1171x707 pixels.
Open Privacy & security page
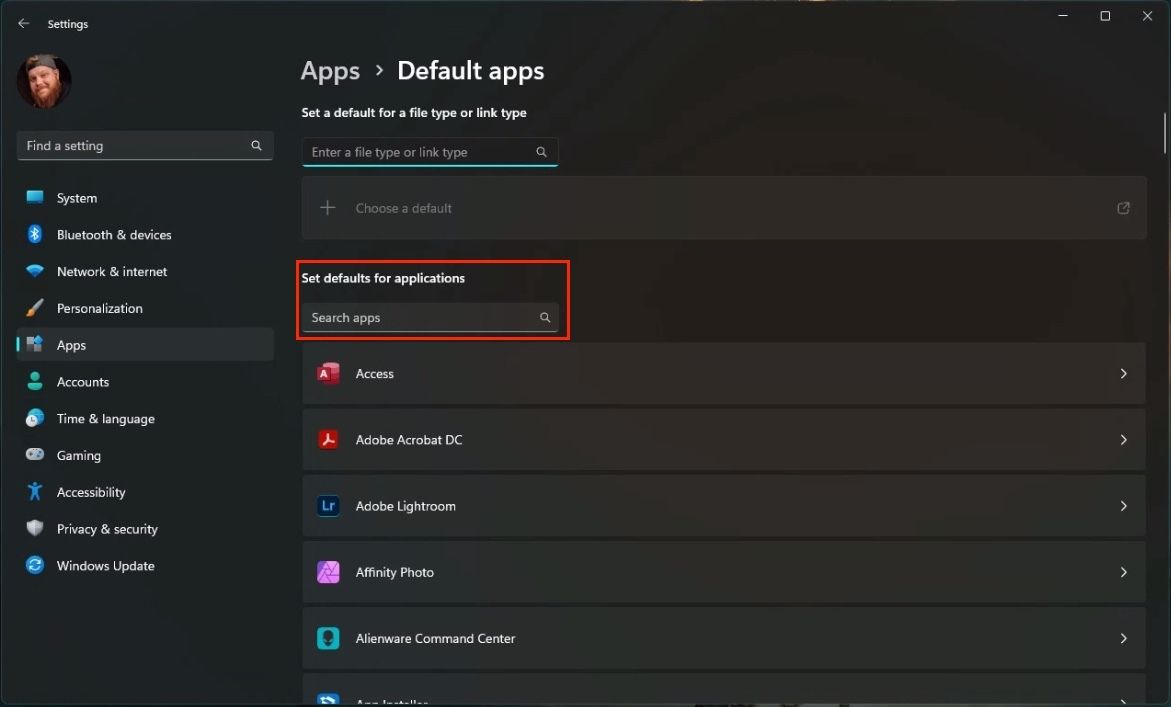click(145, 529)
